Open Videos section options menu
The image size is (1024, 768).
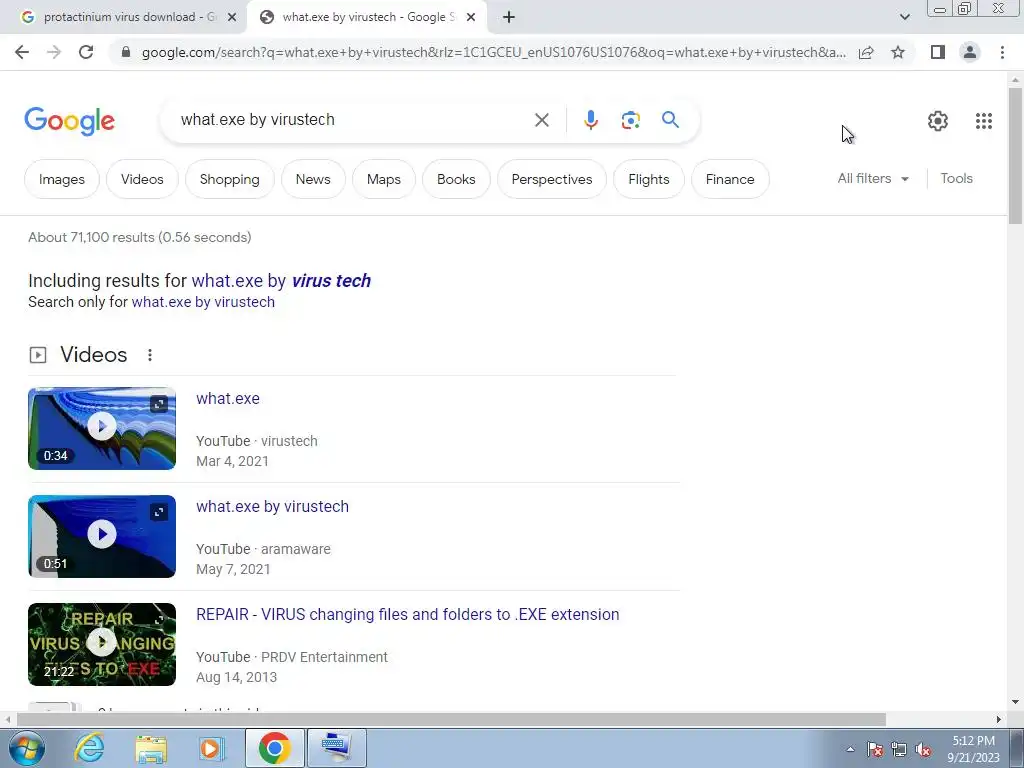pyautogui.click(x=150, y=355)
